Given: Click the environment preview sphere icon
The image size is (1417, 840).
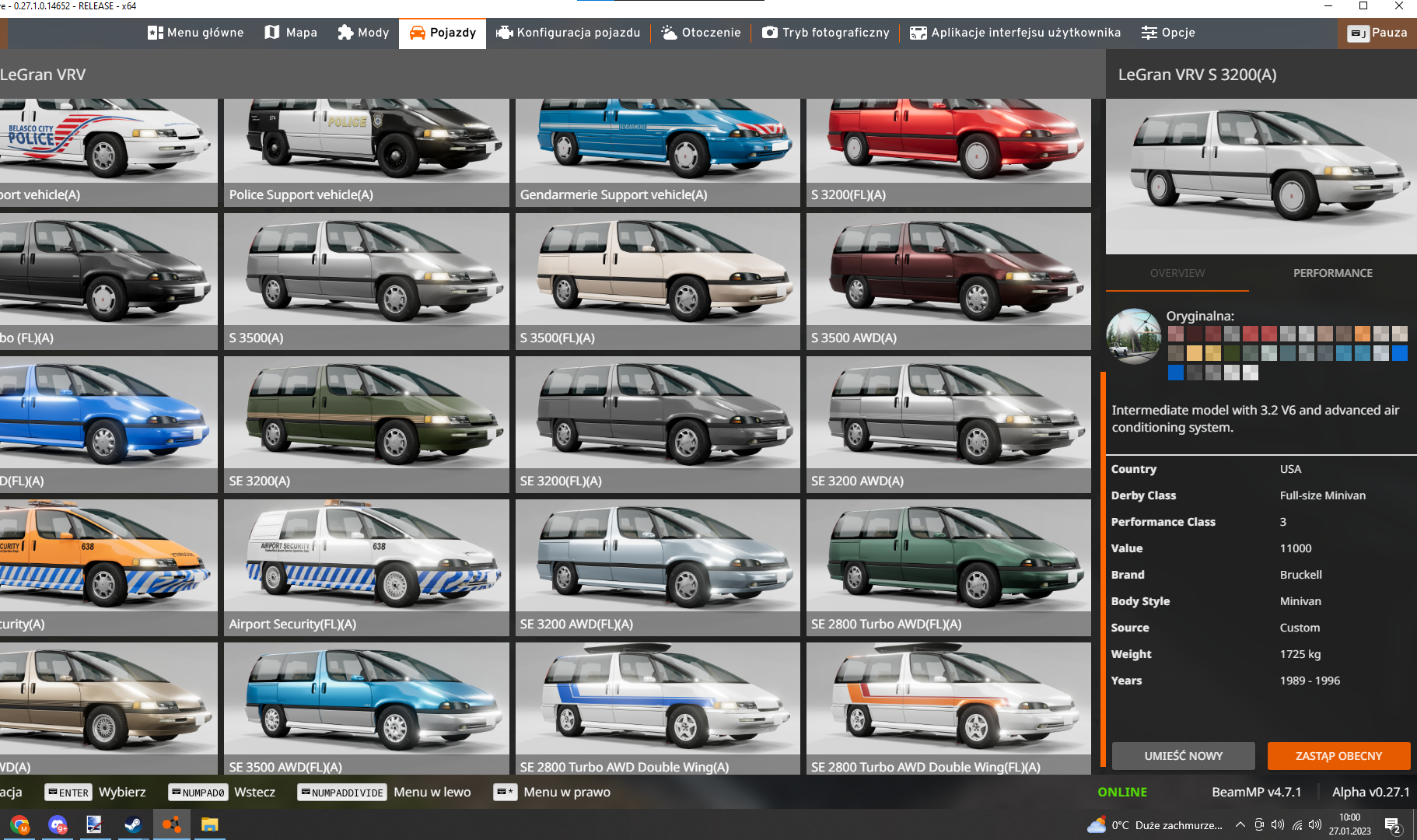Looking at the screenshot, I should [x=1134, y=337].
